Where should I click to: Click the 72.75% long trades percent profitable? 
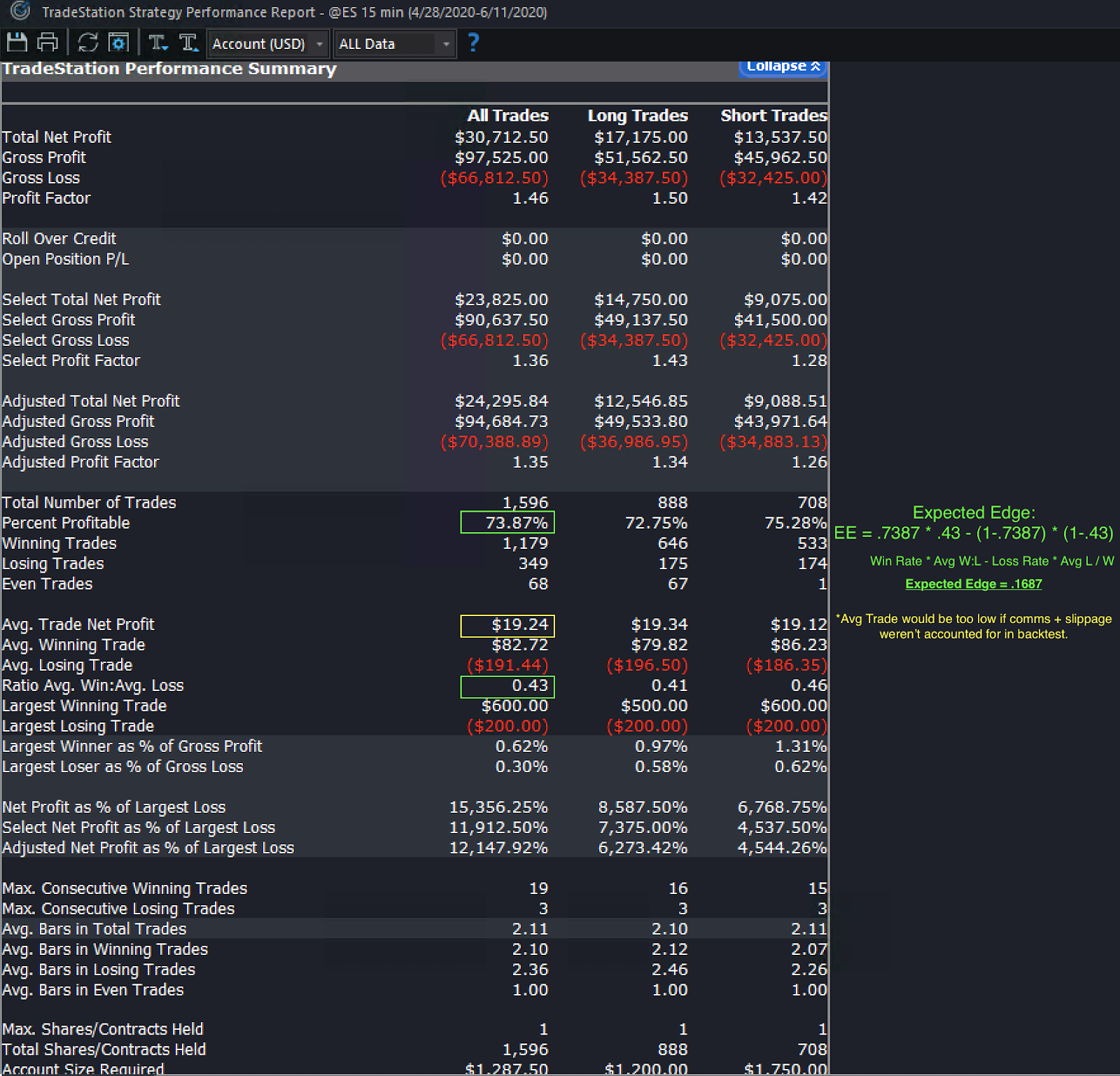656,523
